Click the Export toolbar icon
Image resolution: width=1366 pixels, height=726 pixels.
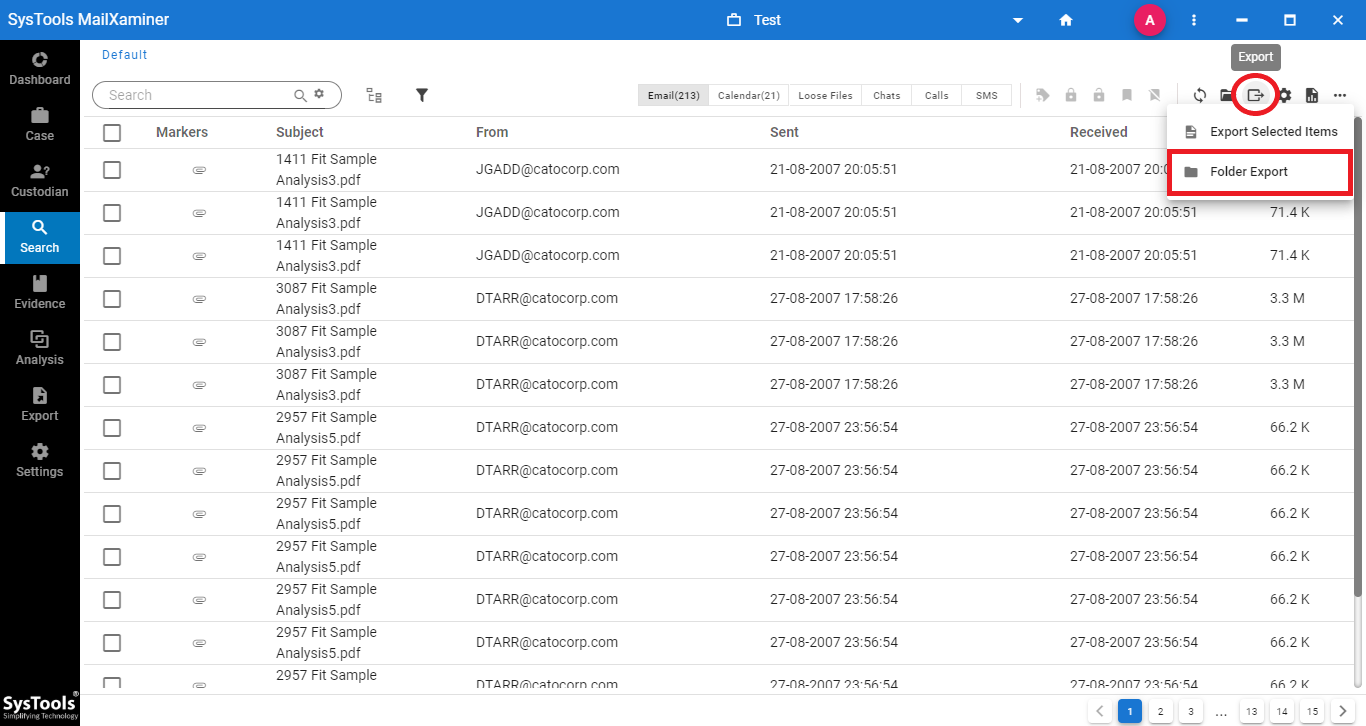[1256, 95]
